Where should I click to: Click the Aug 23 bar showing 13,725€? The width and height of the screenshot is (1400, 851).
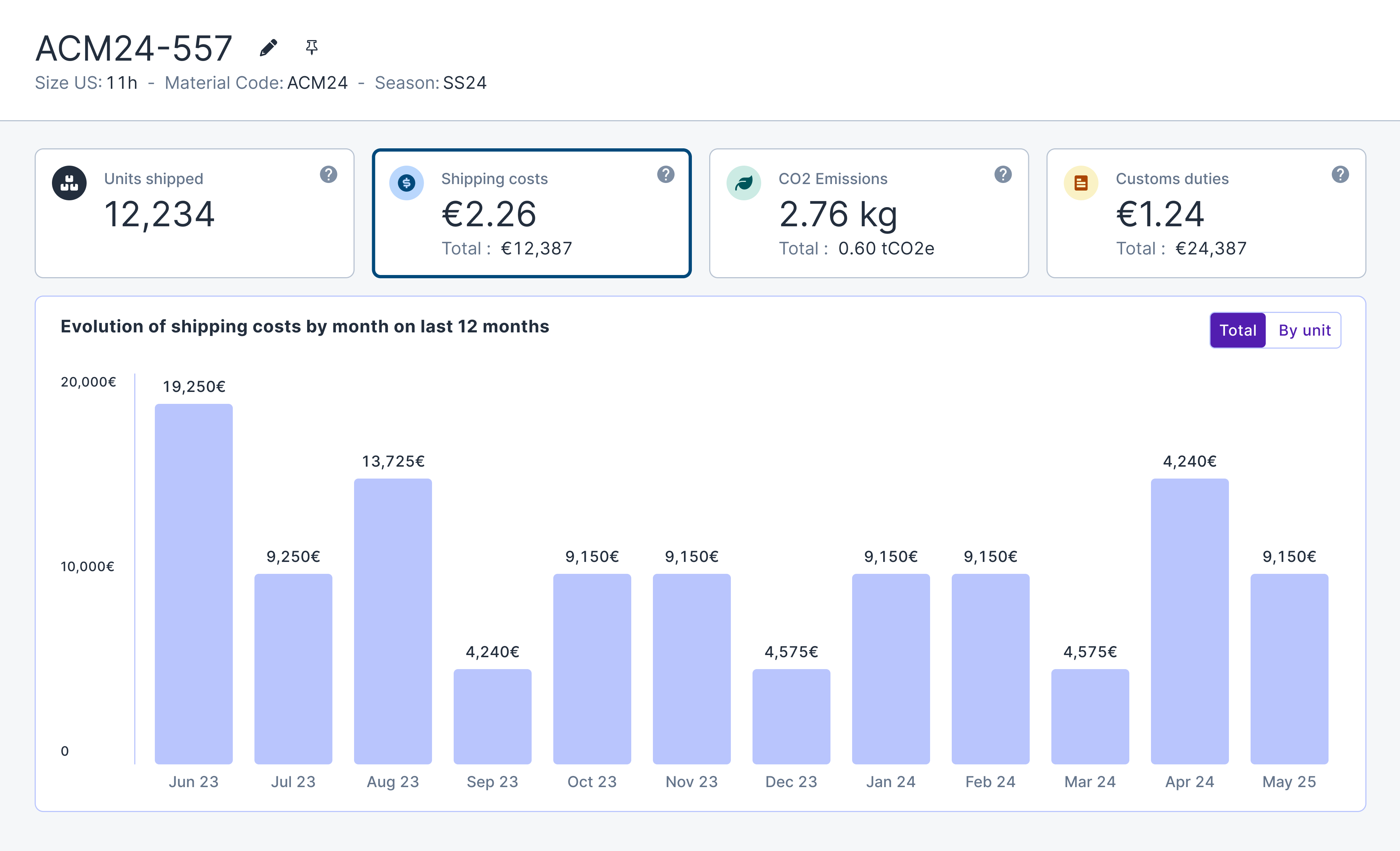393,621
